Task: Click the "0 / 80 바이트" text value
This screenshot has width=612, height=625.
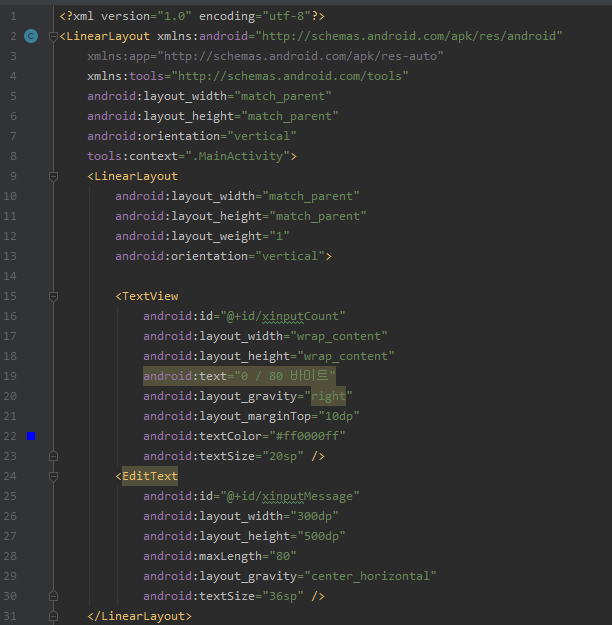Action: click(x=285, y=376)
